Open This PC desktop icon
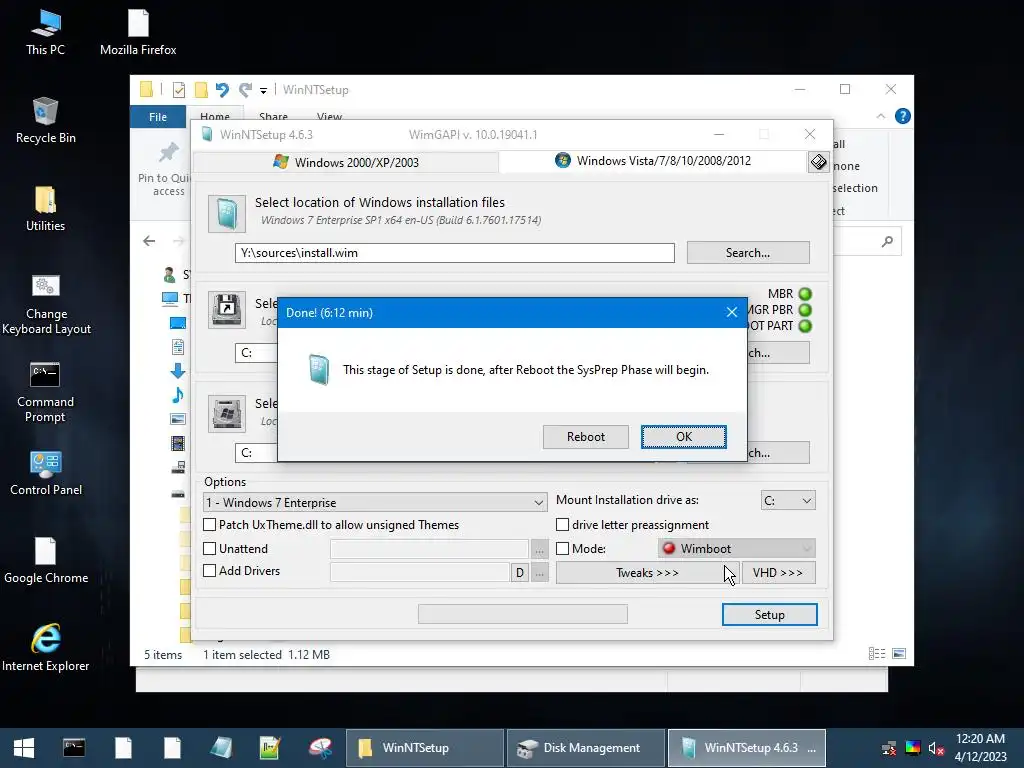The image size is (1024, 768). pos(45,32)
